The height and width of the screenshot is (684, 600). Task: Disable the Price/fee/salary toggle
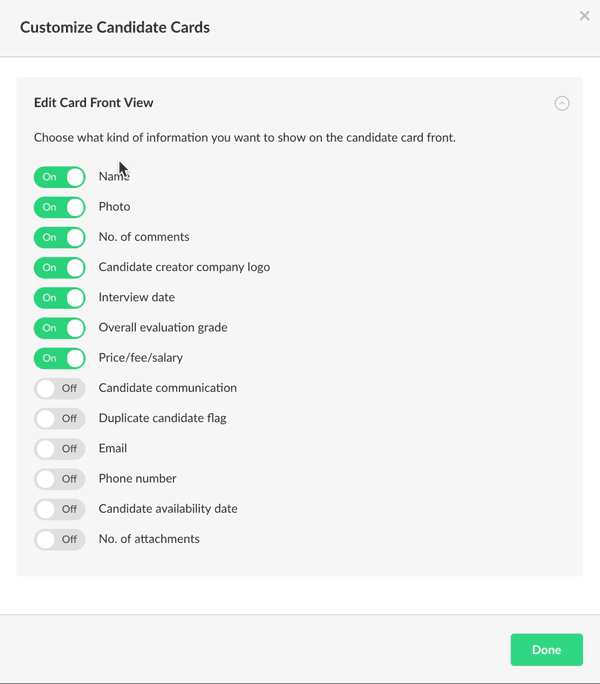(x=60, y=358)
